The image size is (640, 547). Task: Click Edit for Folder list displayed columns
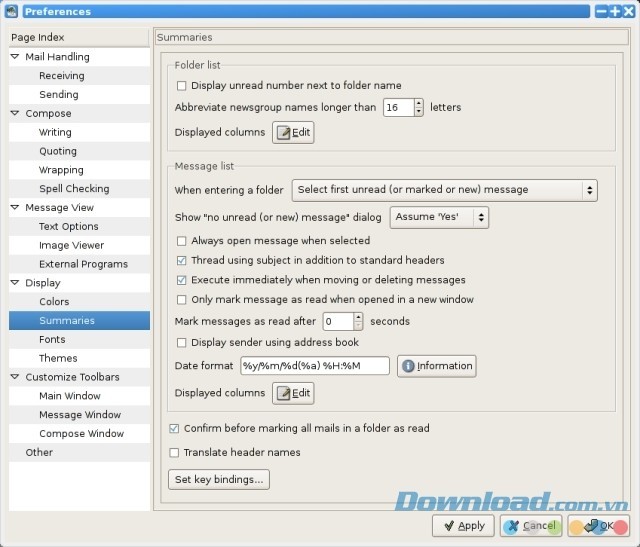tap(293, 133)
